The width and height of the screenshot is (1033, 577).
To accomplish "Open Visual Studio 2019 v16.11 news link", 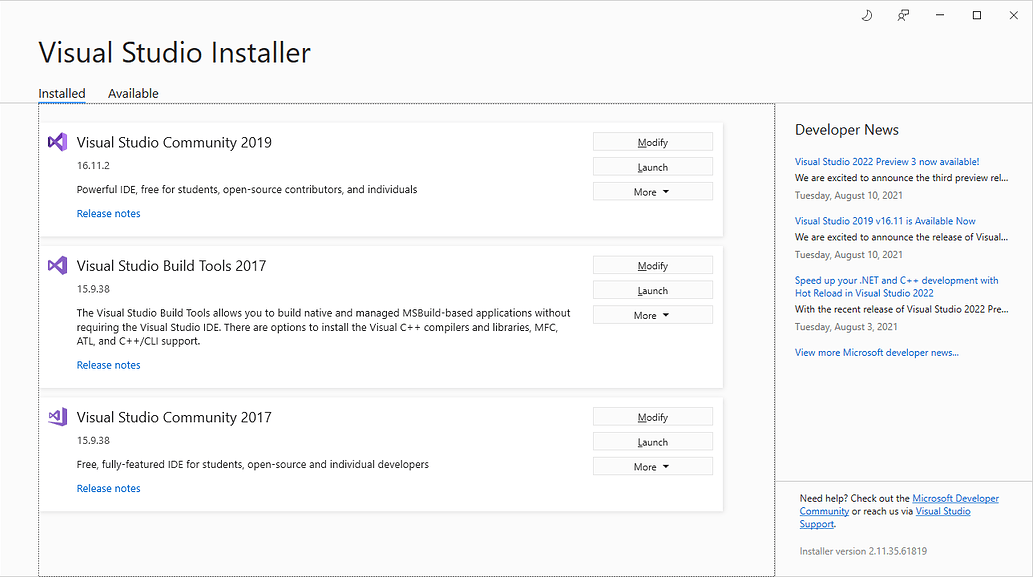I will [x=885, y=221].
